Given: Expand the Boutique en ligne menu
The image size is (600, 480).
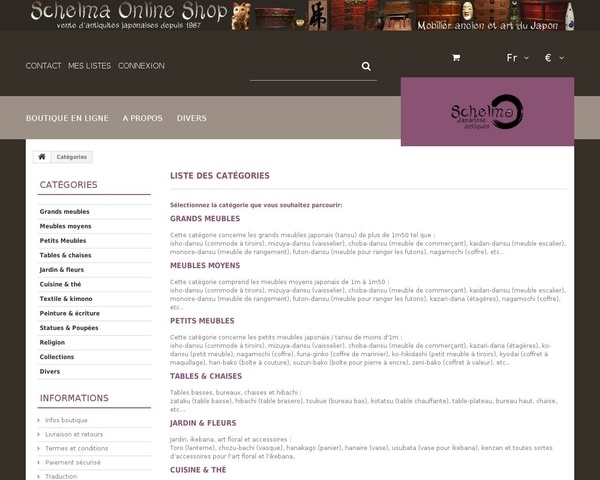Looking at the screenshot, I should [x=67, y=118].
